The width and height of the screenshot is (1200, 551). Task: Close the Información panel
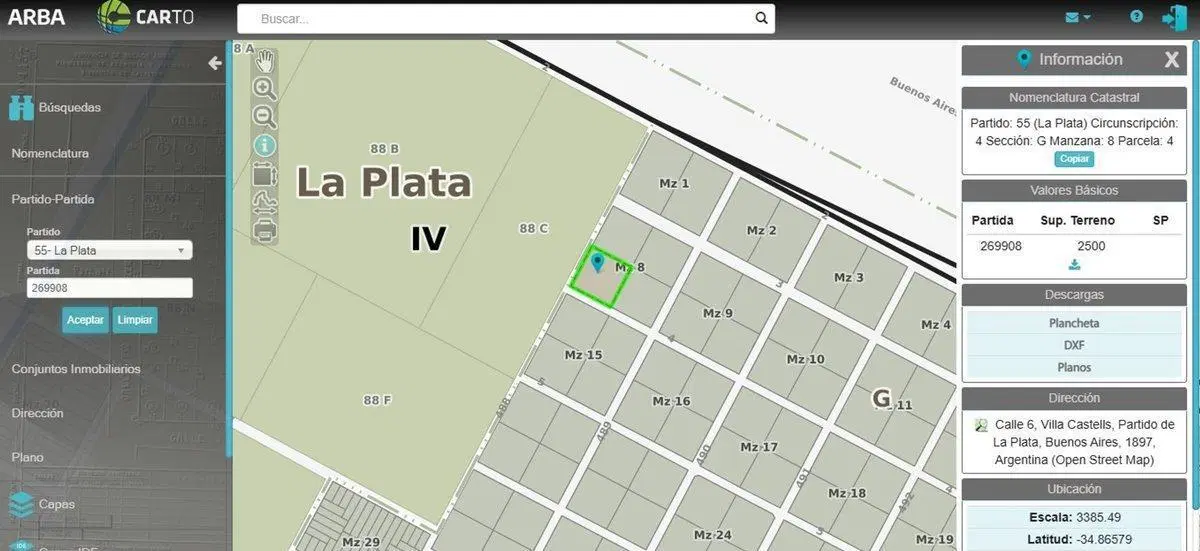tap(1171, 60)
